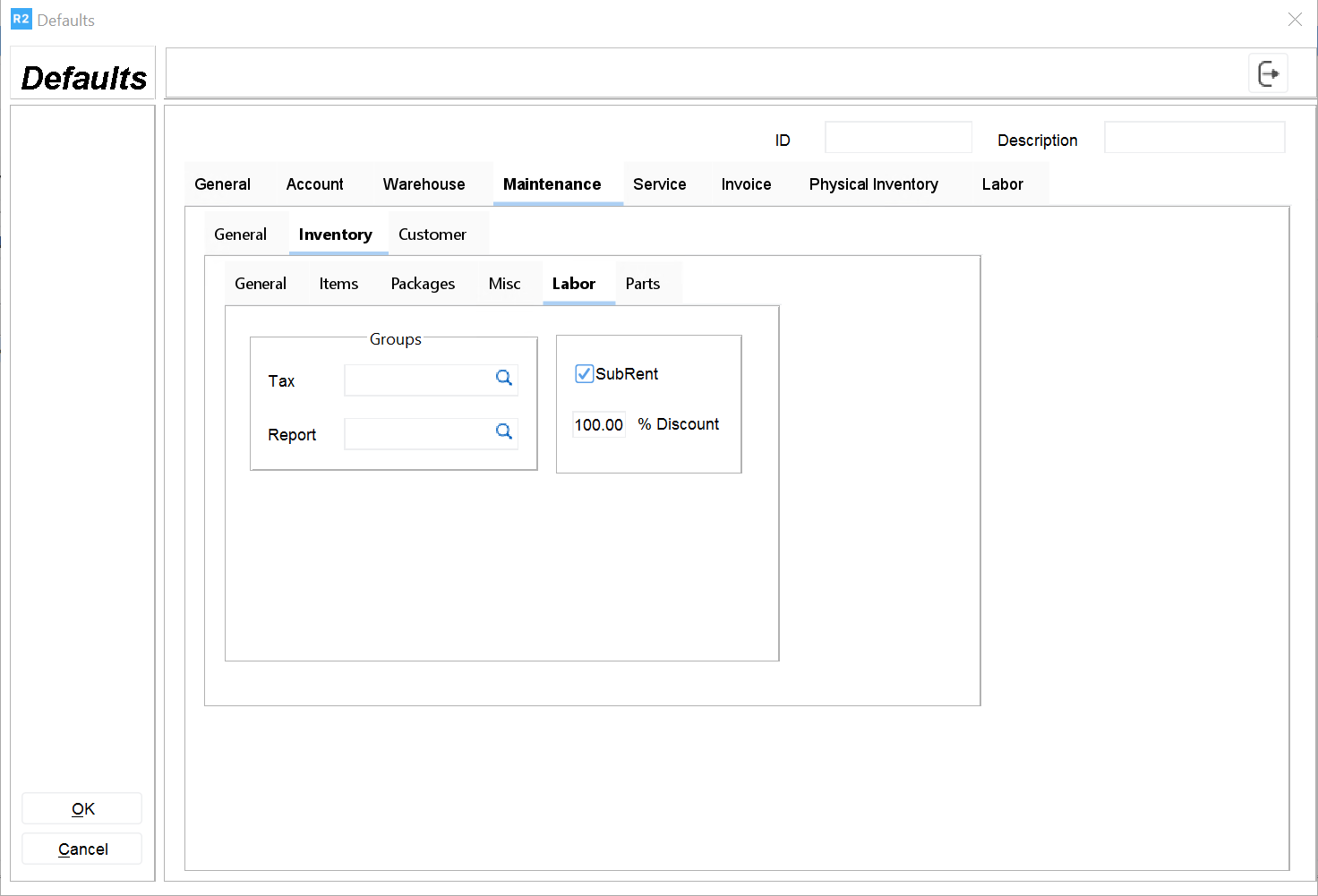Viewport: 1318px width, 896px height.
Task: Click the % Discount value field
Action: pos(598,425)
